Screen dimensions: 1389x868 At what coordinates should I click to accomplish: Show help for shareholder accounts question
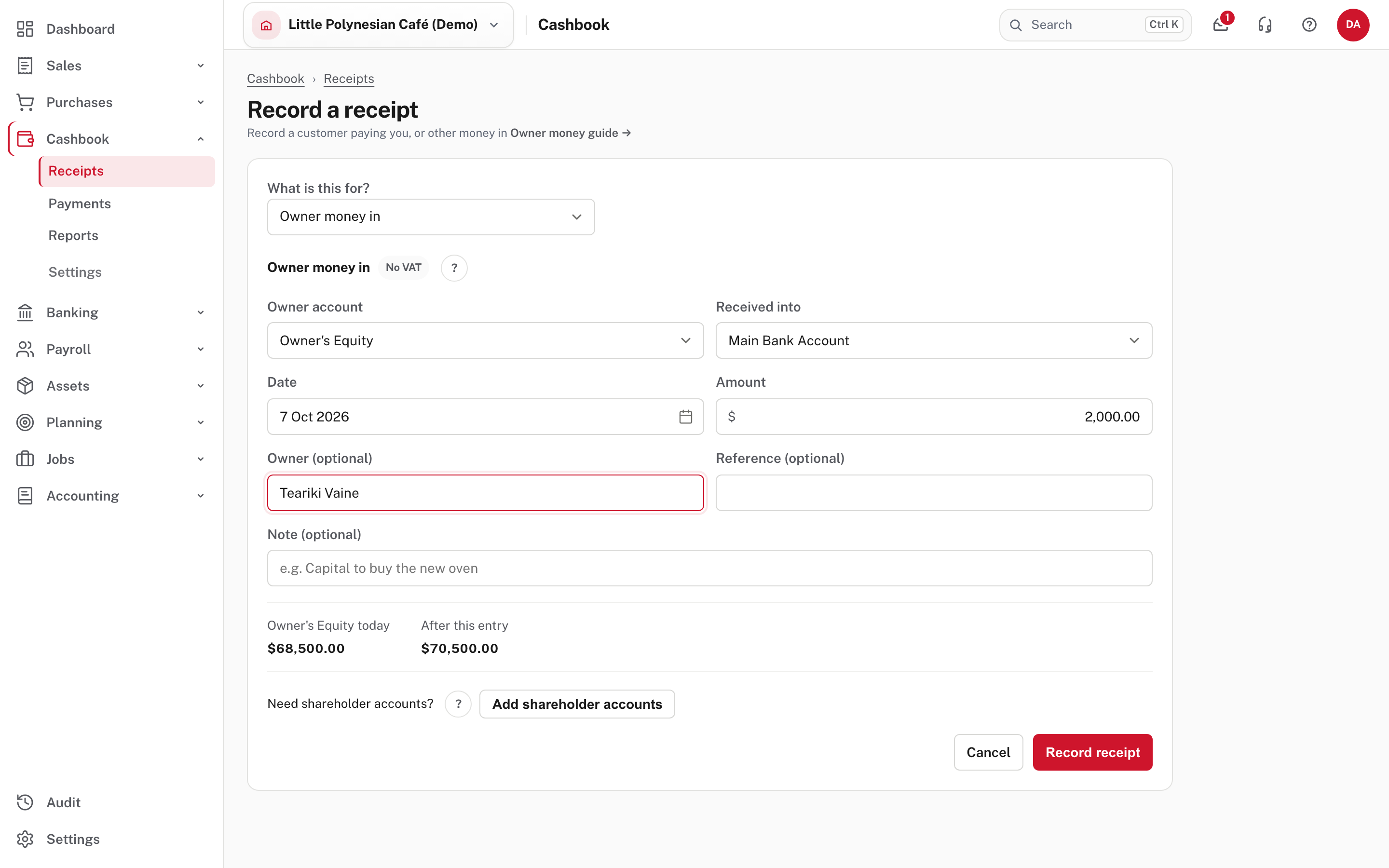click(x=458, y=704)
